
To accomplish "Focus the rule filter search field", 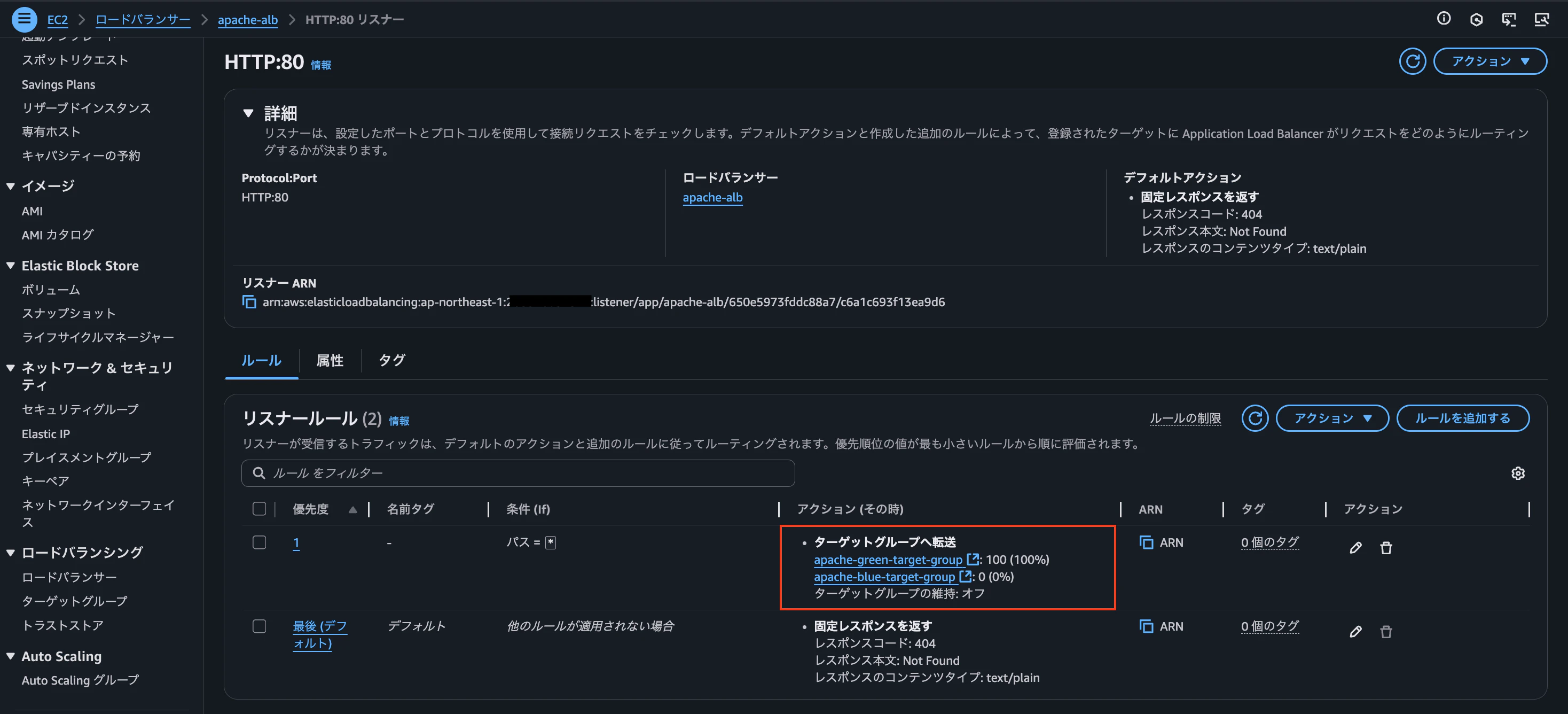I will [518, 474].
